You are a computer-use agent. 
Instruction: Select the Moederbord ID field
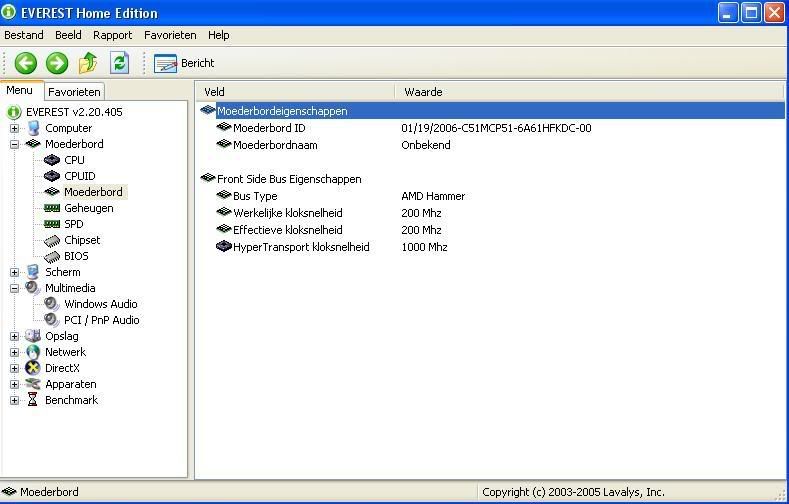click(x=269, y=128)
